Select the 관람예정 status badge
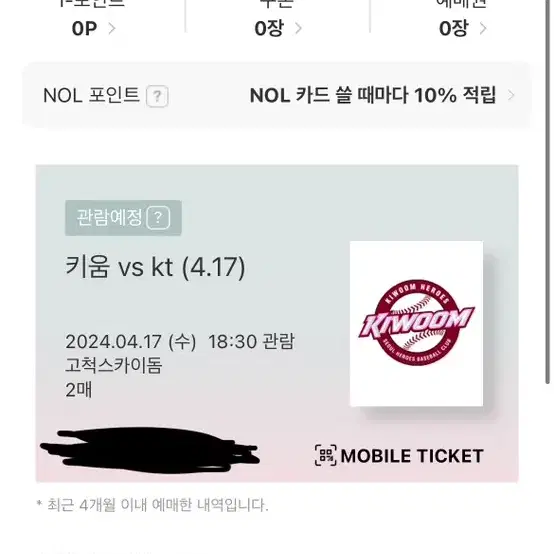This screenshot has width=554, height=554. (123, 218)
